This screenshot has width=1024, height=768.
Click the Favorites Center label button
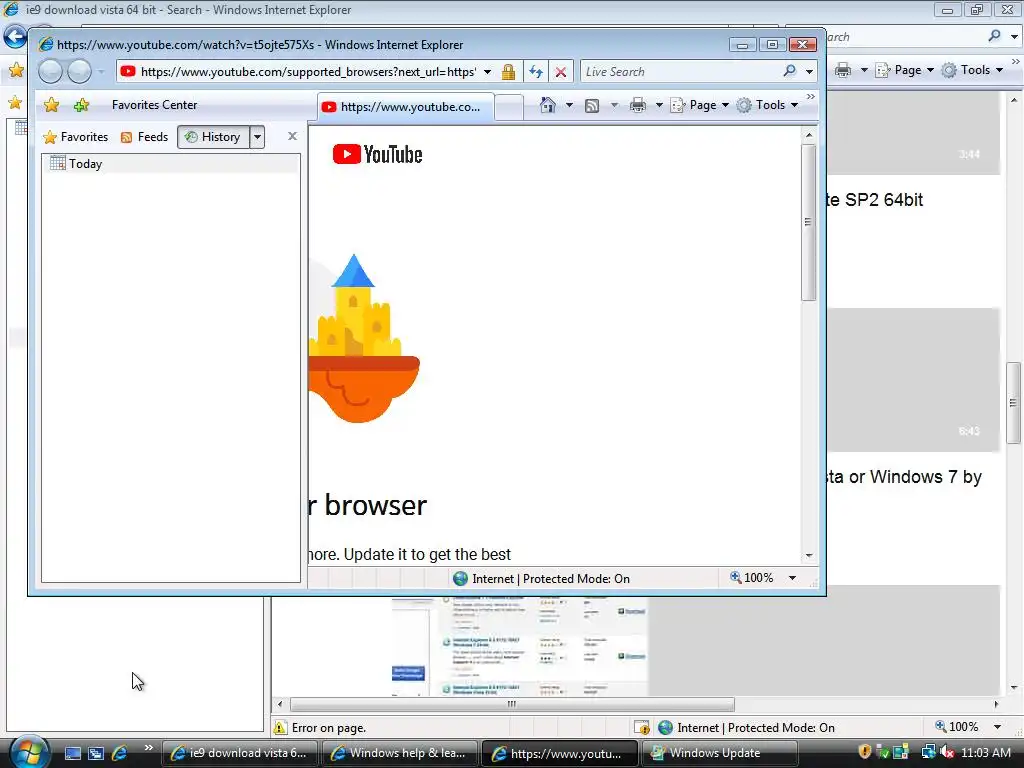154,104
